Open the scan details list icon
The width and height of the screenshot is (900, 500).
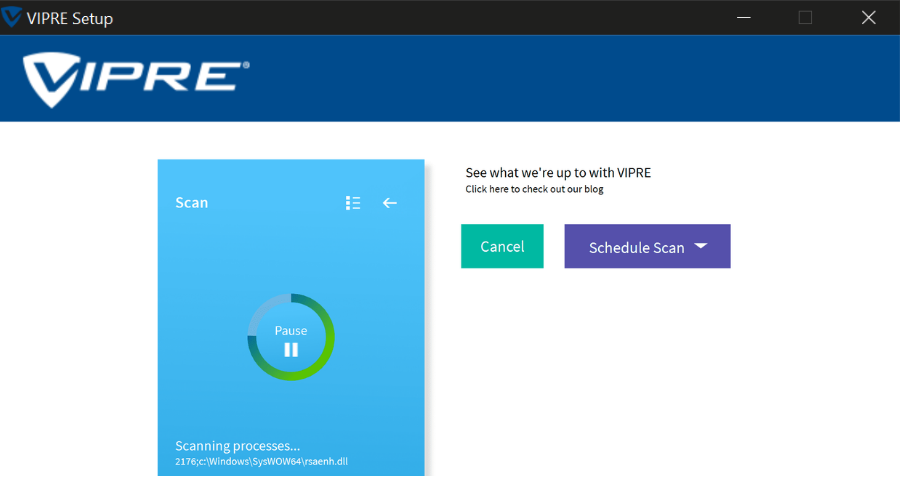click(x=353, y=203)
